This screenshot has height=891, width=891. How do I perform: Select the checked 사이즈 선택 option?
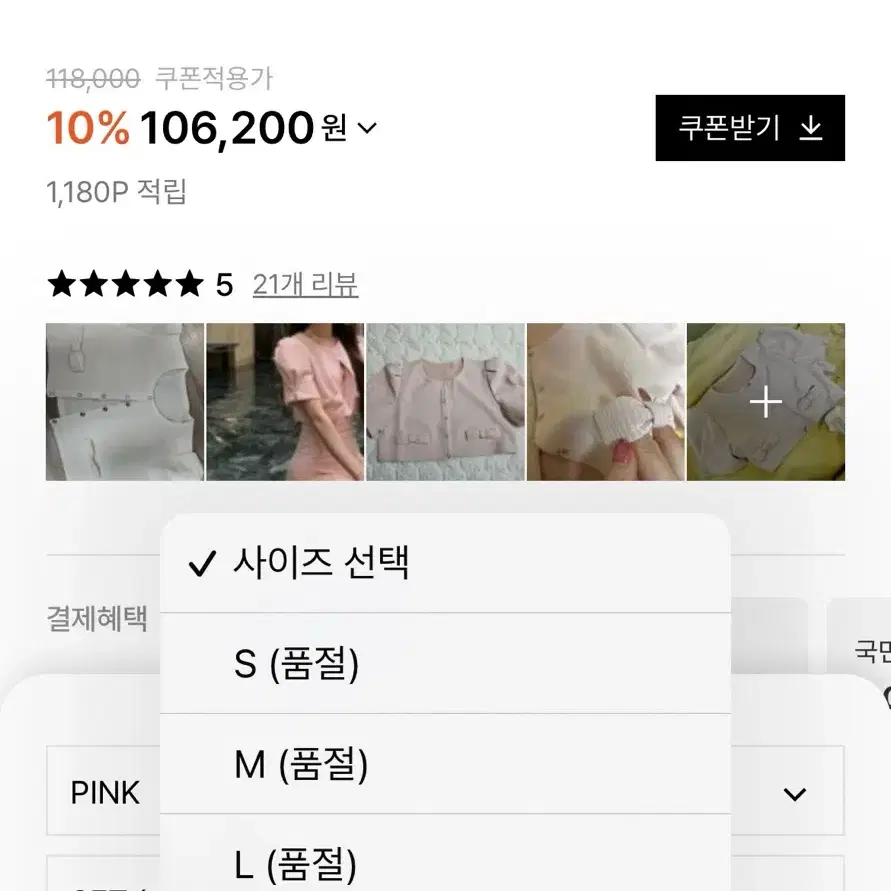coord(445,563)
